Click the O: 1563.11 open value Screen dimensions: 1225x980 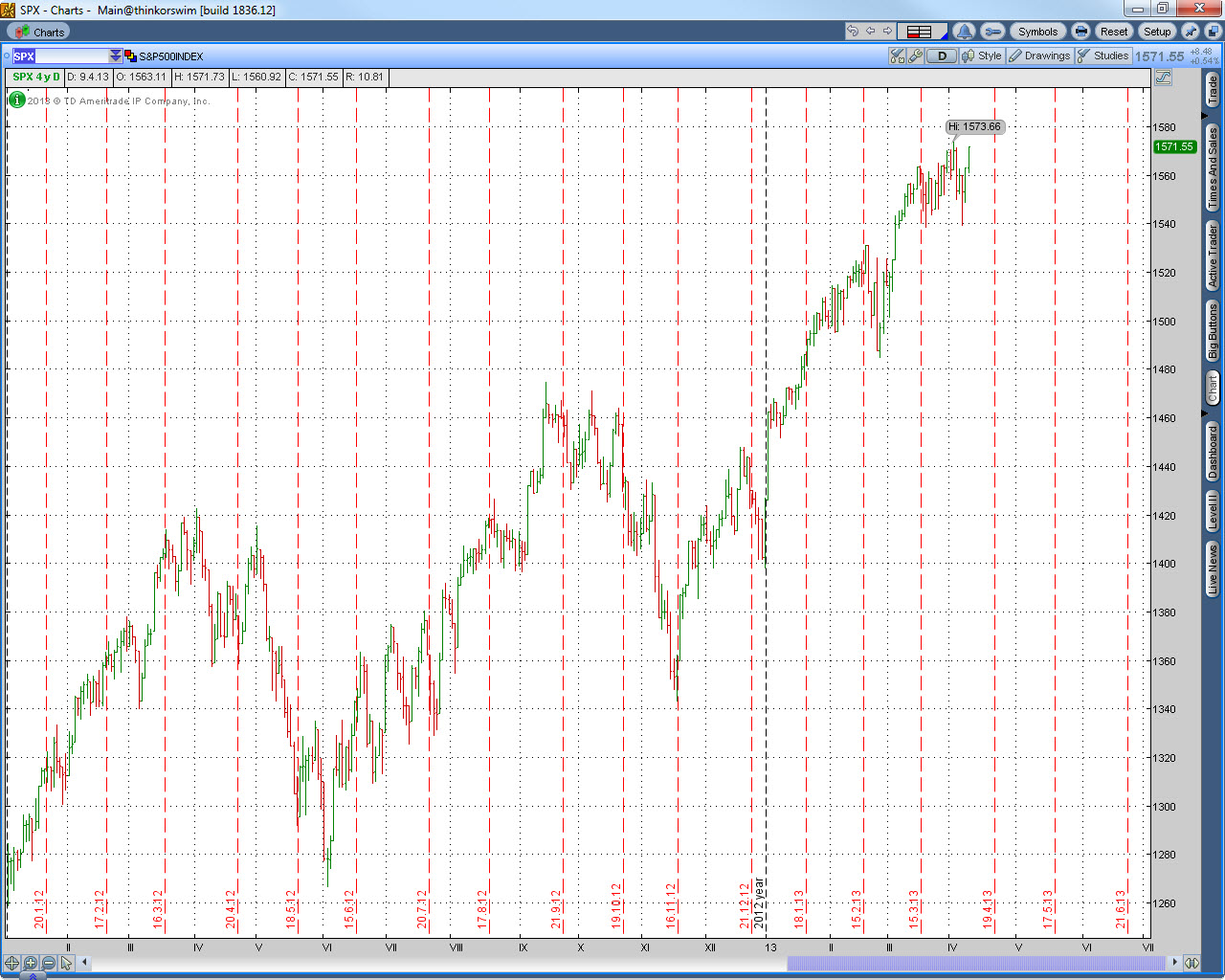(x=142, y=77)
